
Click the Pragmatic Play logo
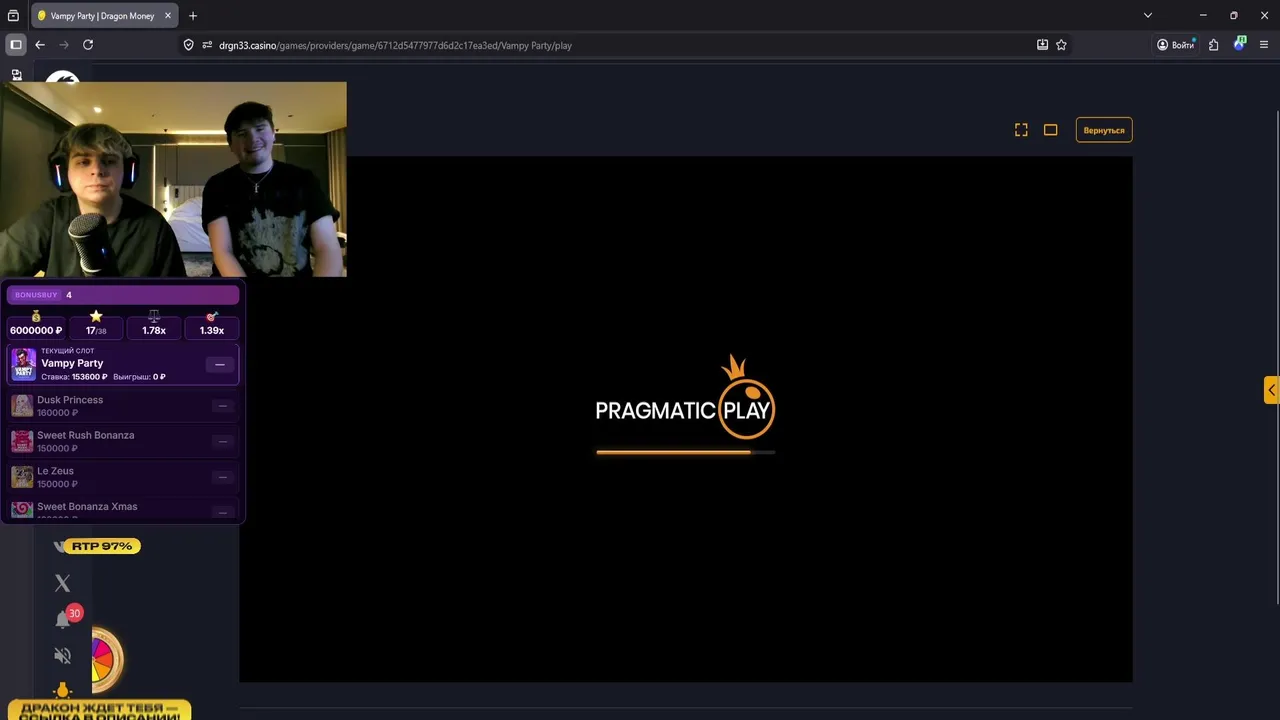coord(685,398)
